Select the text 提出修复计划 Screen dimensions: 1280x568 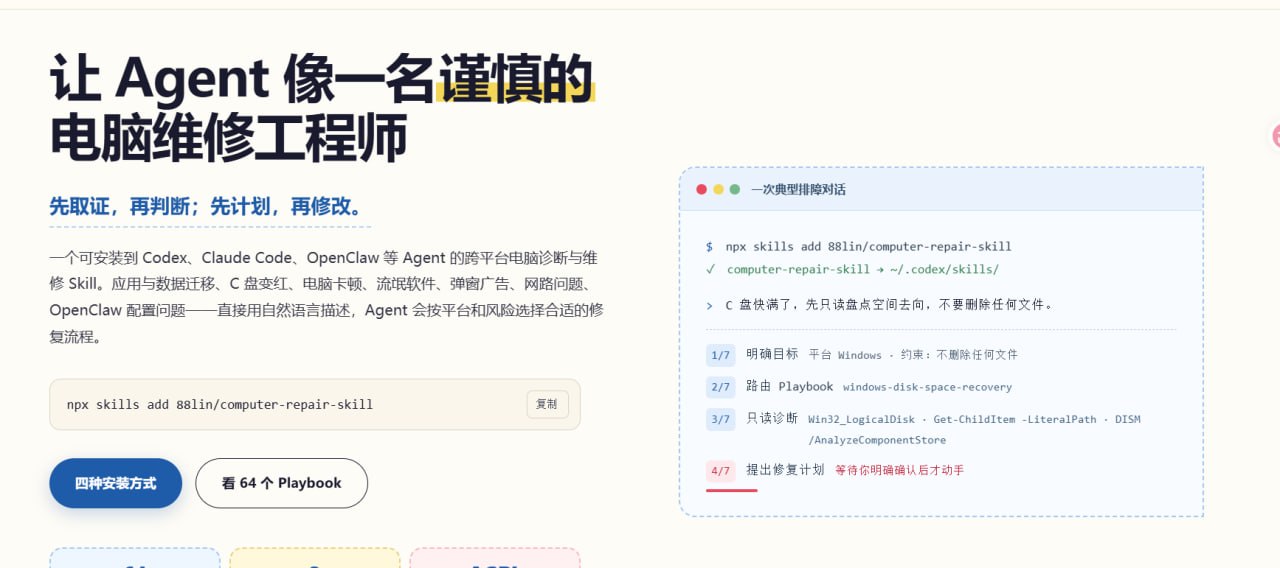tap(785, 469)
